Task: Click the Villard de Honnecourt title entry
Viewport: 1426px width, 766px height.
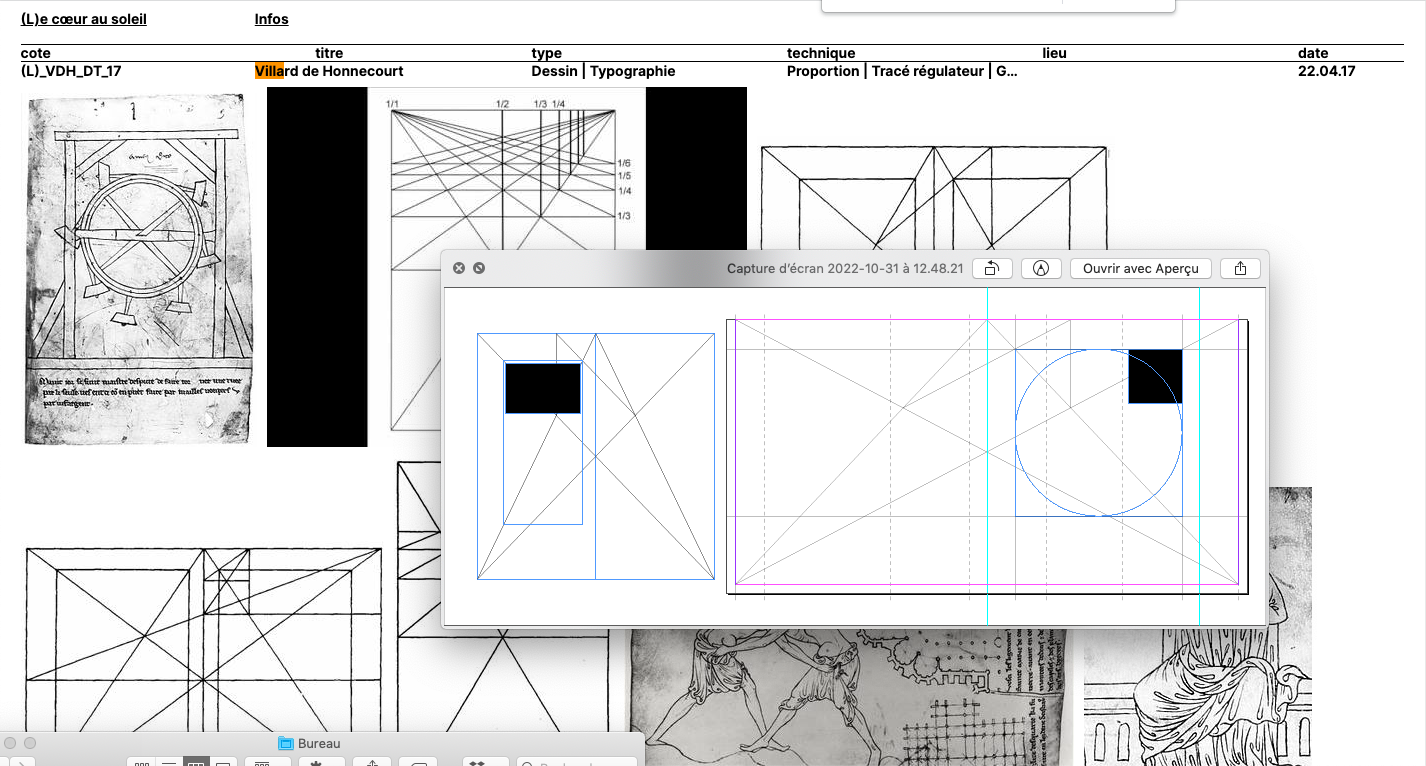Action: (329, 71)
